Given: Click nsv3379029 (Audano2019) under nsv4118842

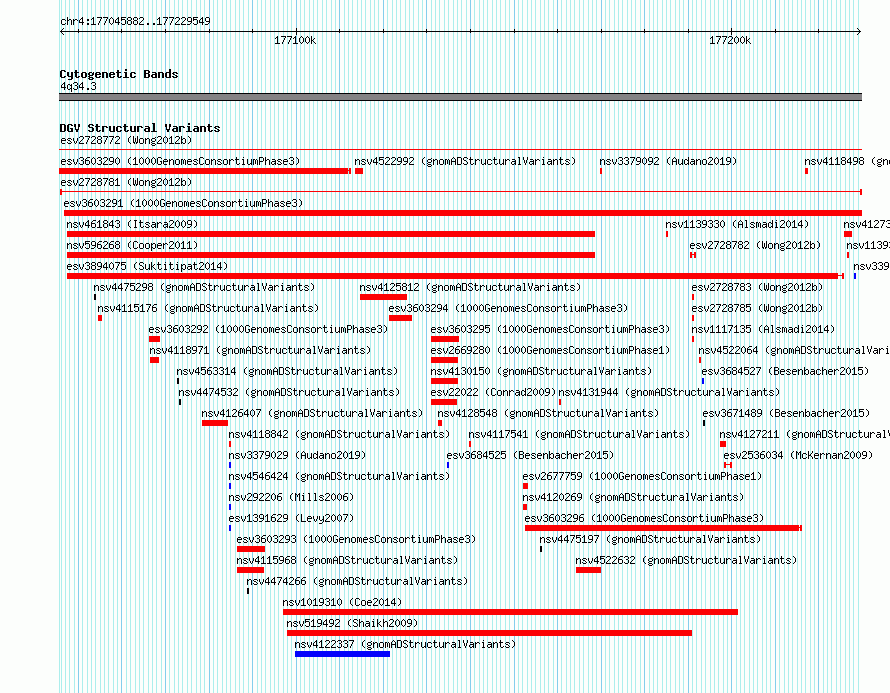Looking at the screenshot, I should pyautogui.click(x=297, y=455).
